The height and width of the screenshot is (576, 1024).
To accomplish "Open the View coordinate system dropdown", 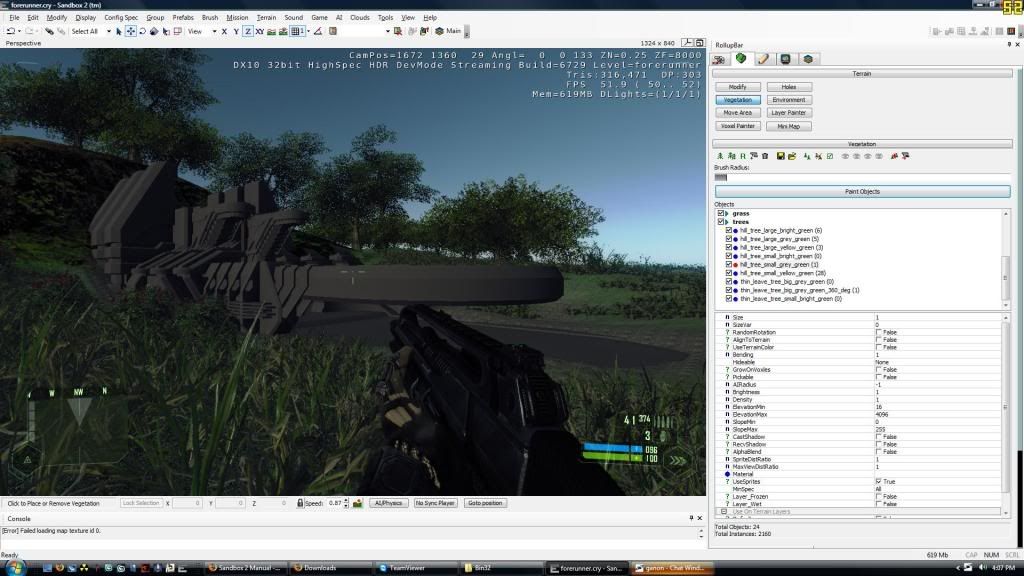I will point(214,31).
